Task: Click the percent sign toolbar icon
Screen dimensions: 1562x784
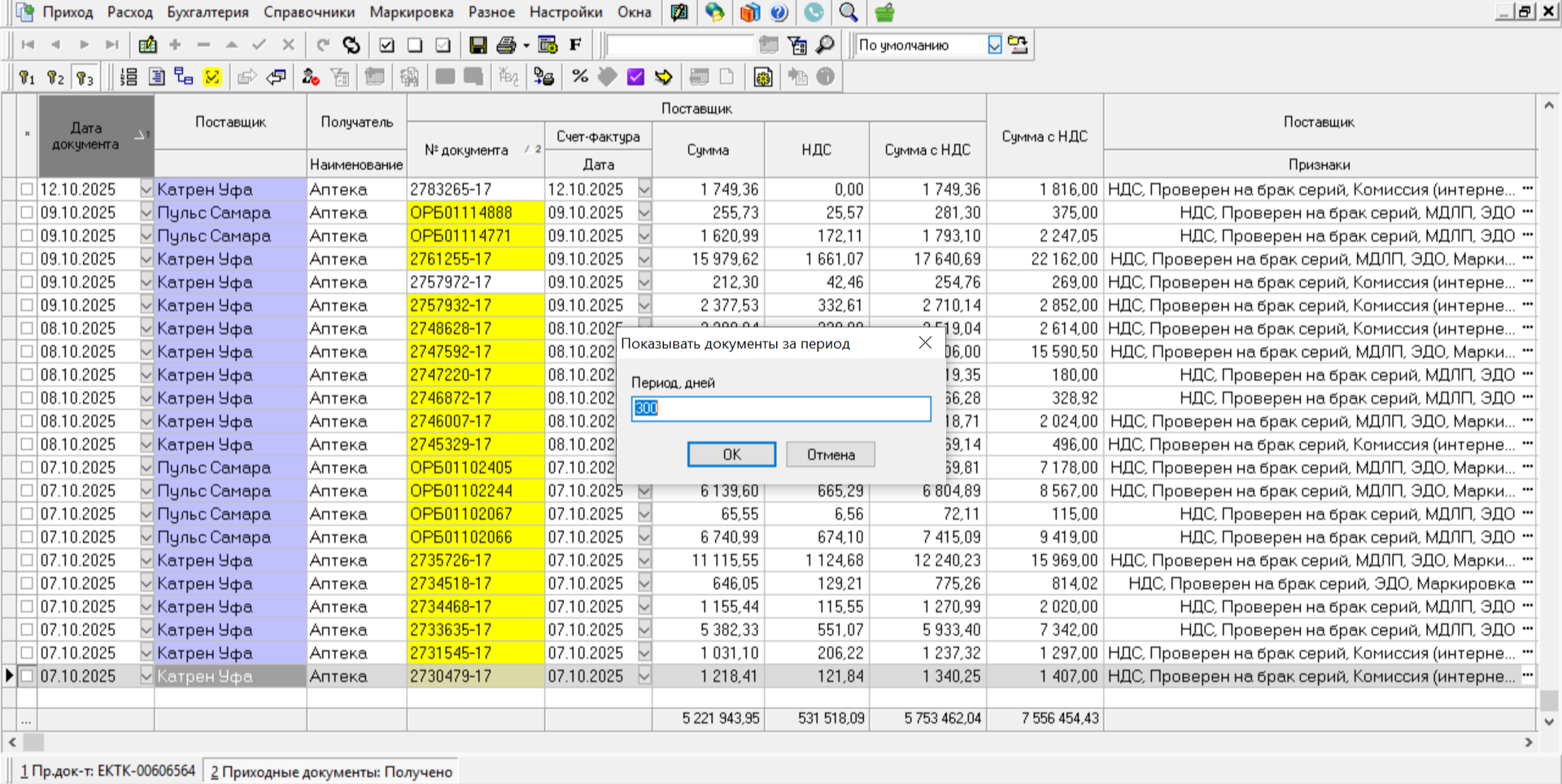Action: (579, 76)
